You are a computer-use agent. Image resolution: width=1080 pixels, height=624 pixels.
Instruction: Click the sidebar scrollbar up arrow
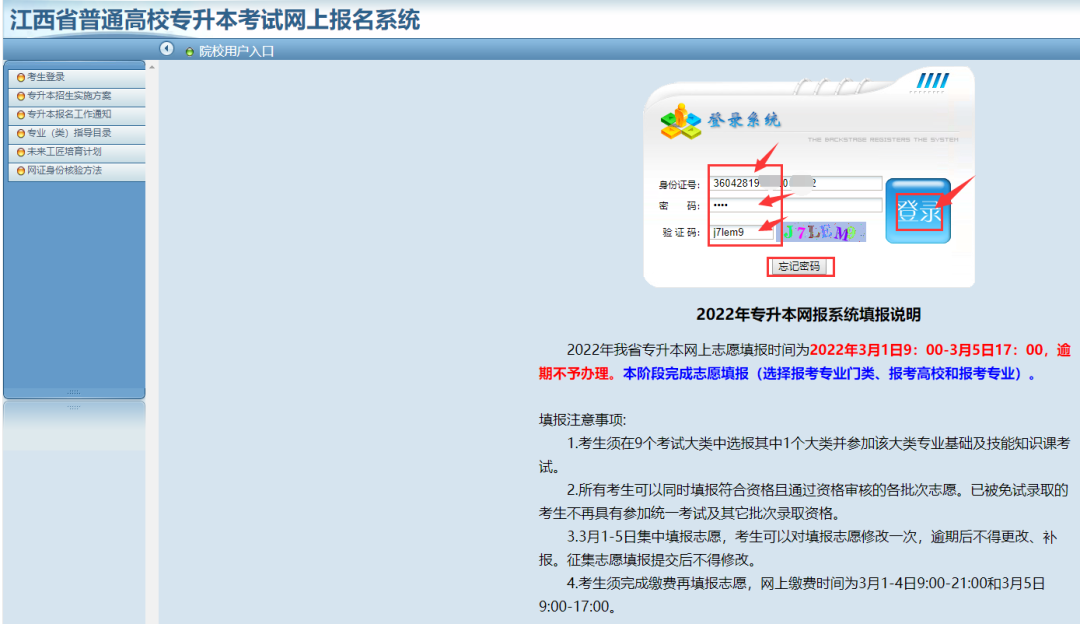151,68
